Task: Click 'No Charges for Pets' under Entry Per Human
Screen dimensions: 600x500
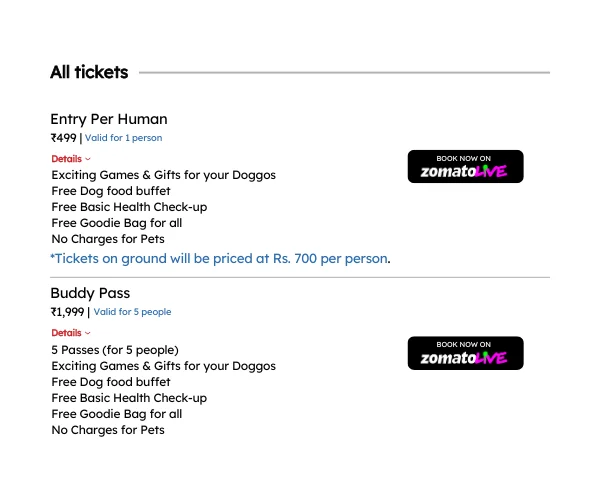Action: (x=108, y=239)
